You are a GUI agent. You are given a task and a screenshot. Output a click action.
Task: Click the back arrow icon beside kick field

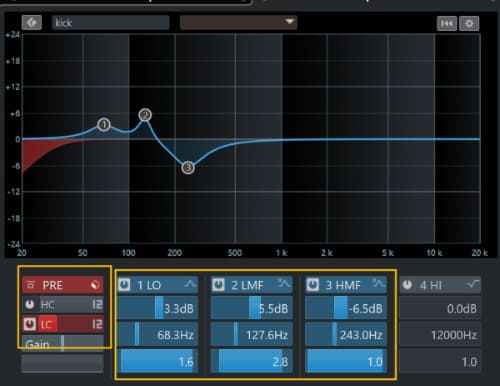click(x=32, y=23)
